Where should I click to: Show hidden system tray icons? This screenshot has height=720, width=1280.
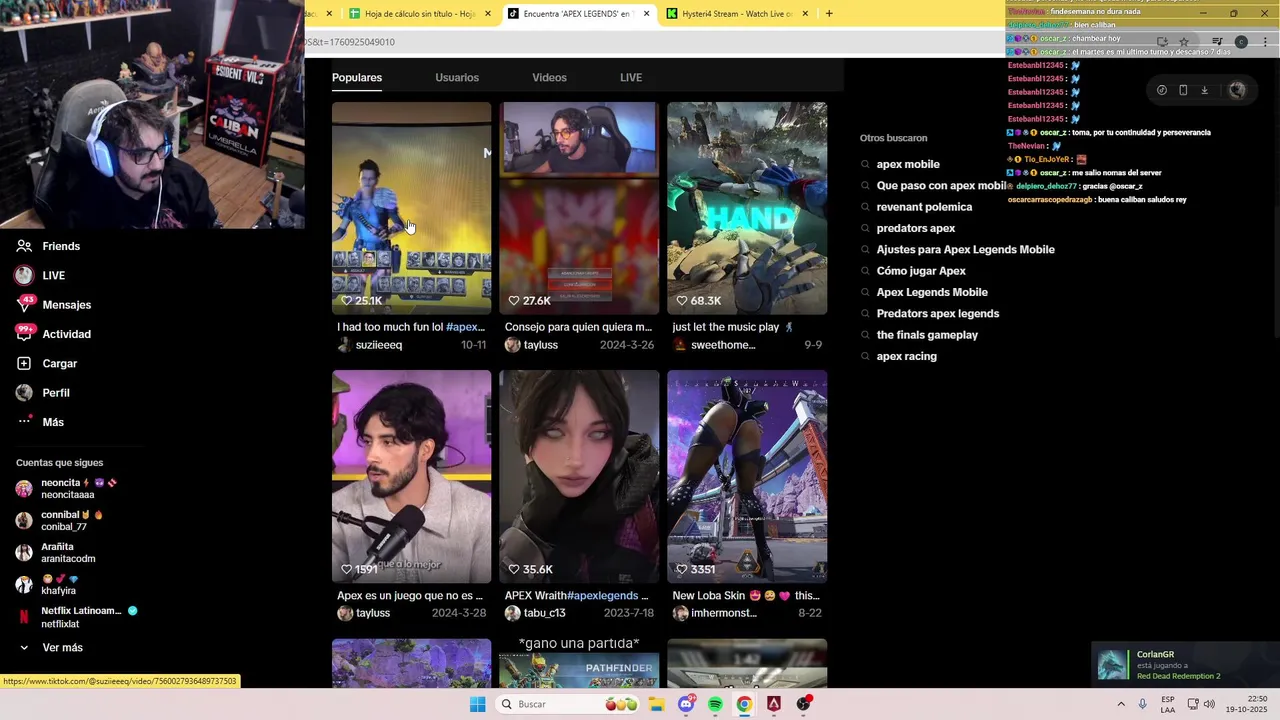1121,704
